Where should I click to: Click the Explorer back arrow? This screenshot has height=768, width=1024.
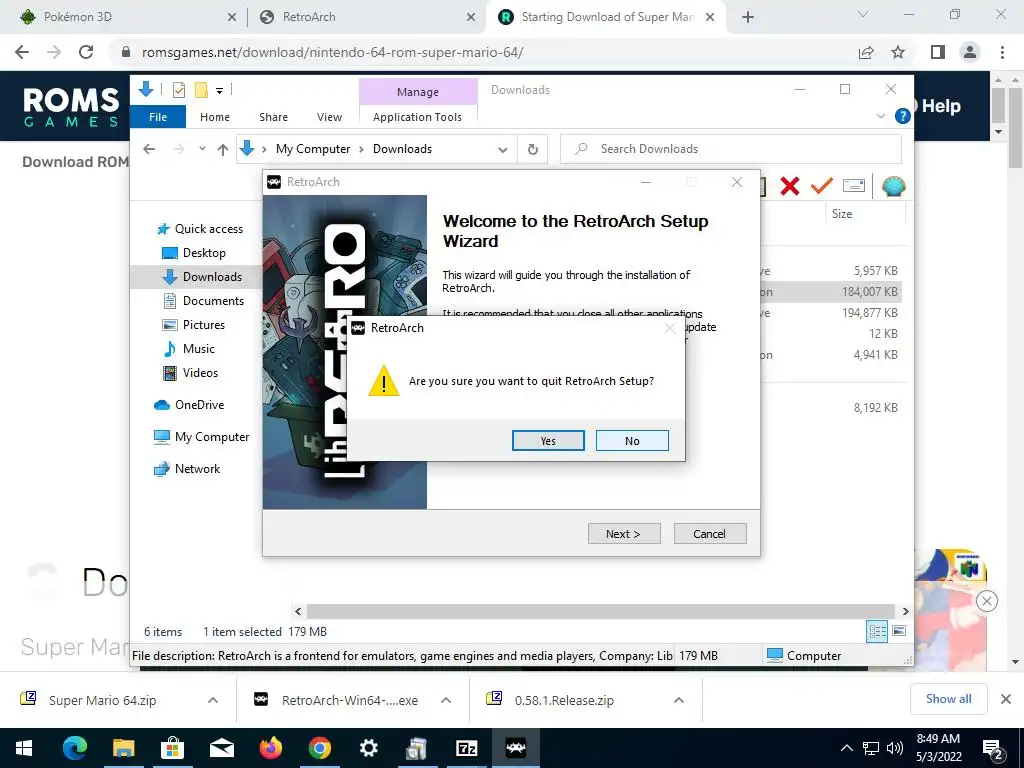click(149, 149)
